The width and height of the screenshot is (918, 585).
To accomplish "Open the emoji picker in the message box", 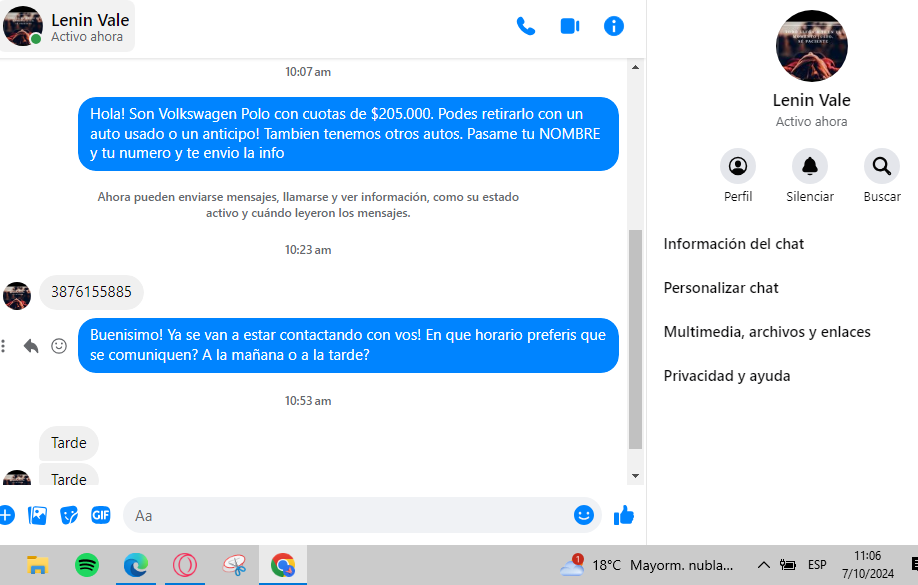I will 584,515.
